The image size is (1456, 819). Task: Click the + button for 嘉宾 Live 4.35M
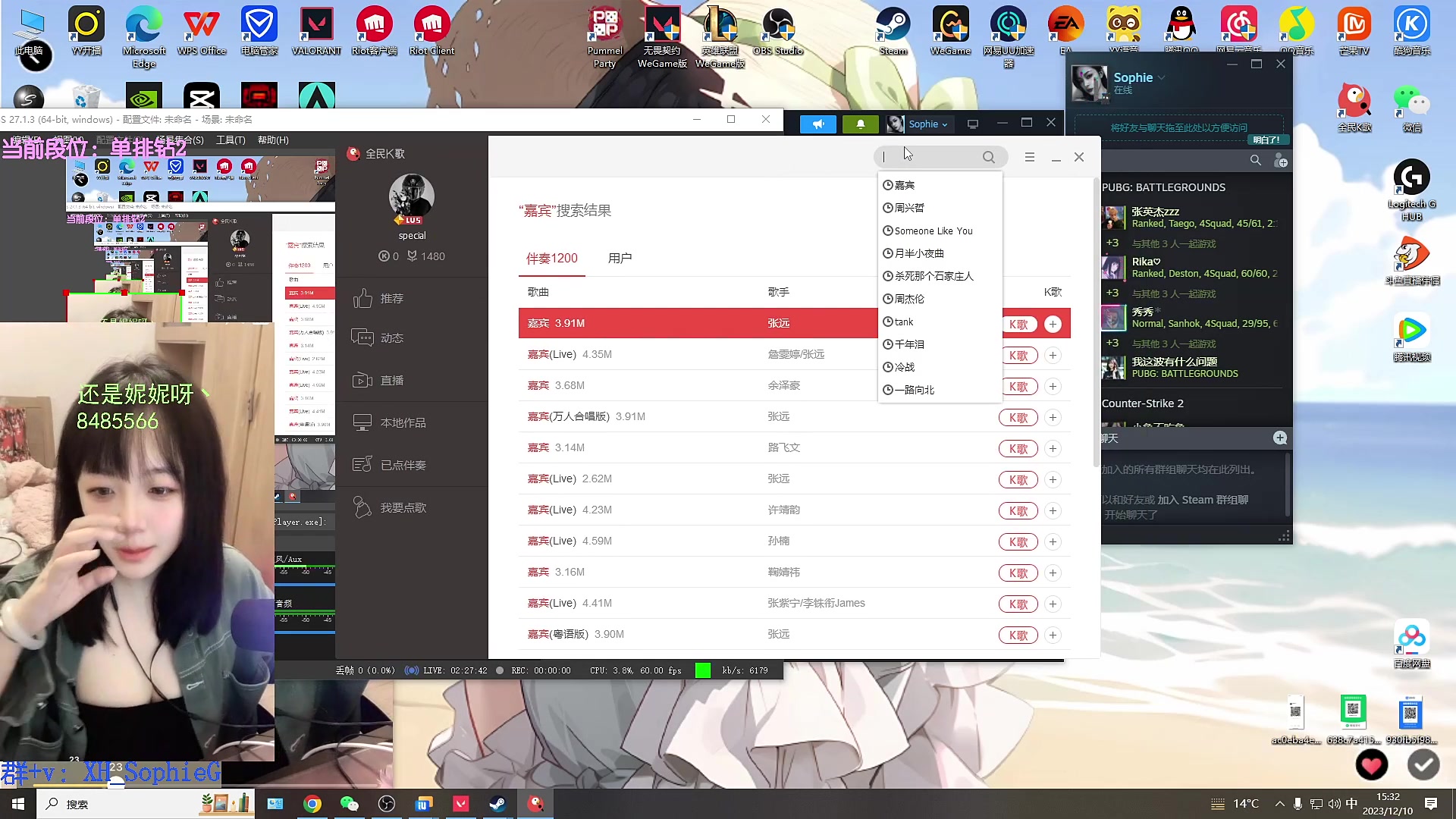click(x=1053, y=355)
